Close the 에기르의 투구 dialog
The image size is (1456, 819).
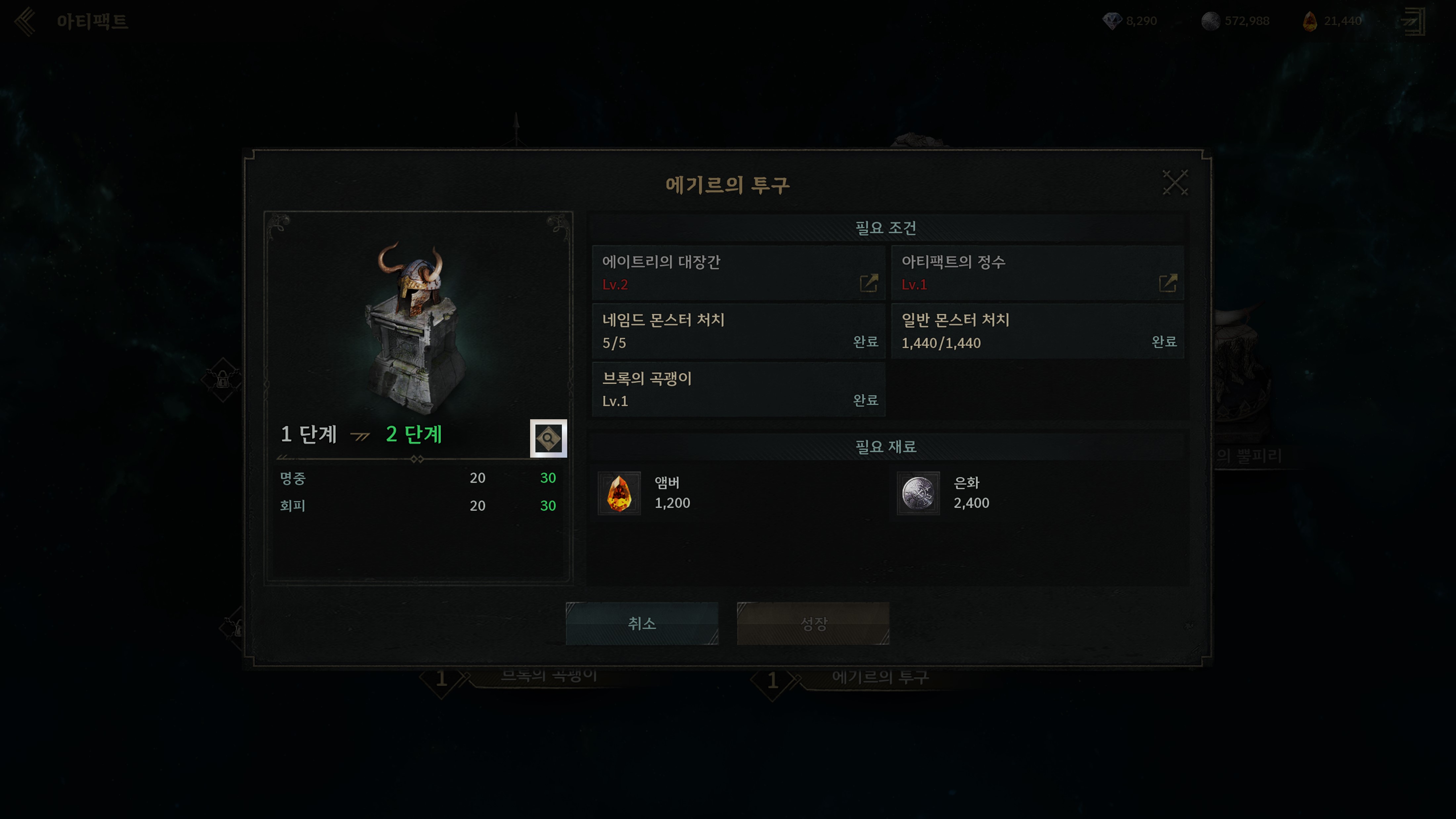(x=1174, y=182)
